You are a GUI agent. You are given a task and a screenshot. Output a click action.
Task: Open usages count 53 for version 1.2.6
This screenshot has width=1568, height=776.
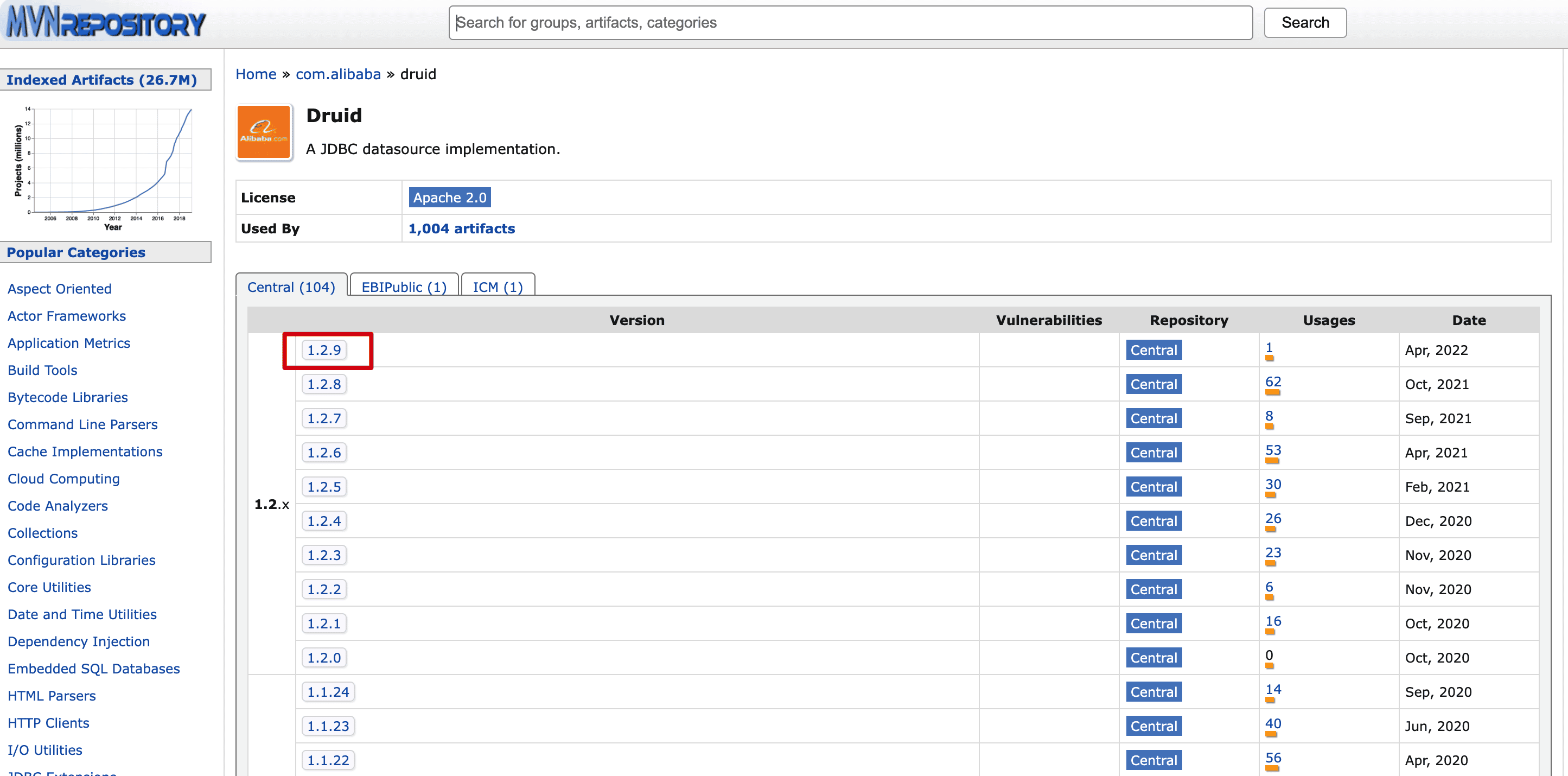1273,450
